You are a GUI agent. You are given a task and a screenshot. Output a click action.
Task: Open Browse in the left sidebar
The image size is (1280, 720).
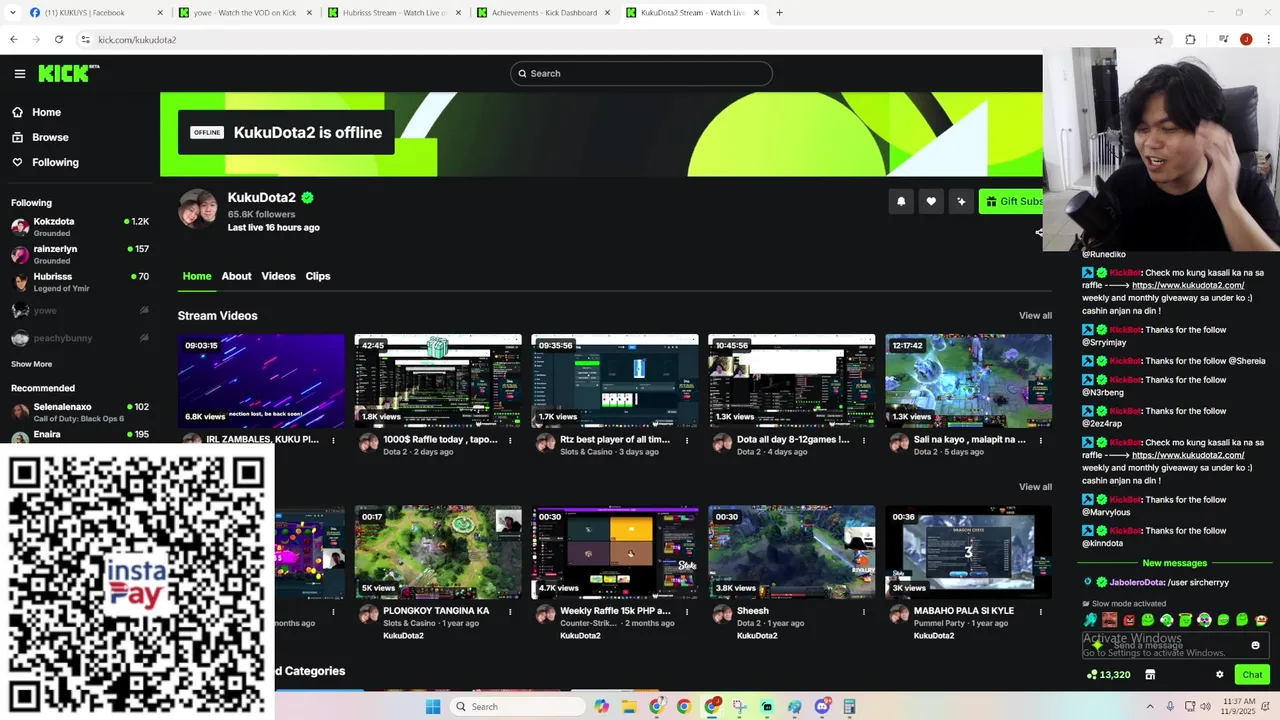click(50, 137)
